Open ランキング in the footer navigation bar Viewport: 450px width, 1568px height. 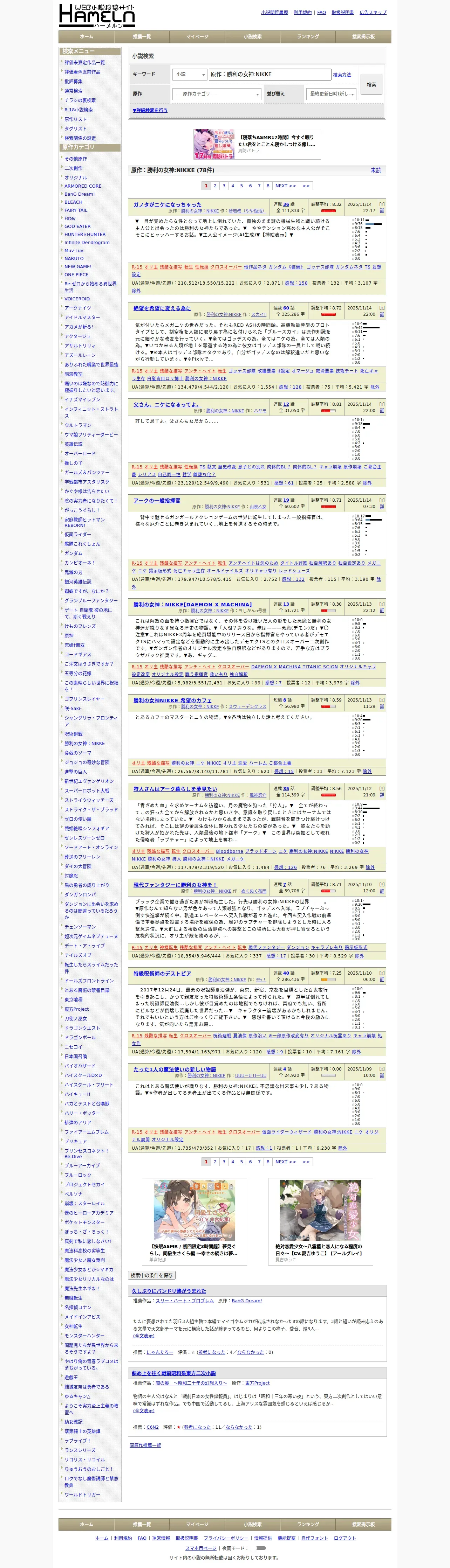tap(308, 1524)
